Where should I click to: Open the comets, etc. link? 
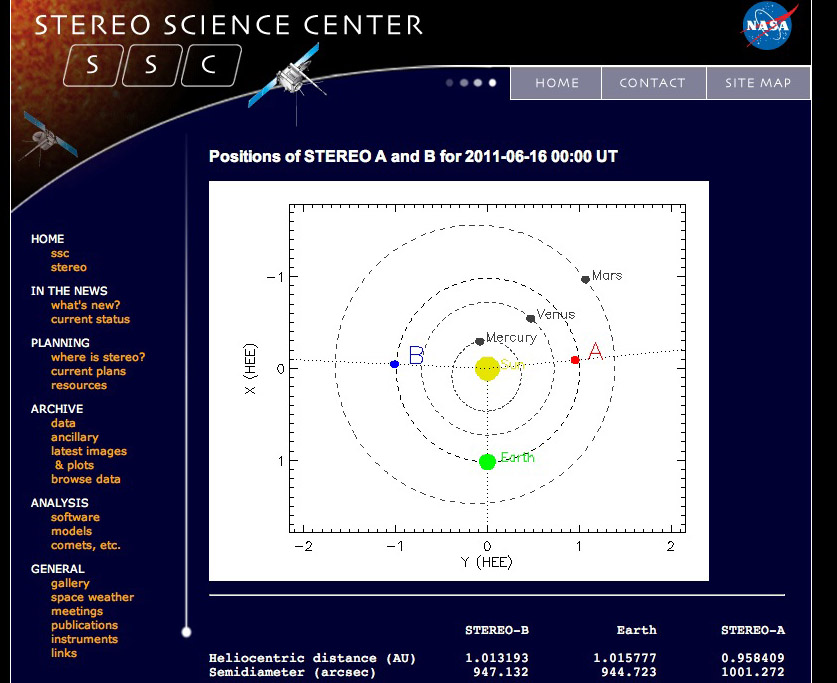pos(85,545)
